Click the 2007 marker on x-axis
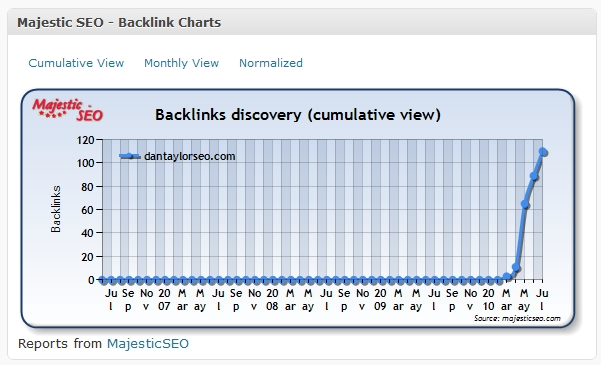This screenshot has height=365, width=601. [164, 299]
